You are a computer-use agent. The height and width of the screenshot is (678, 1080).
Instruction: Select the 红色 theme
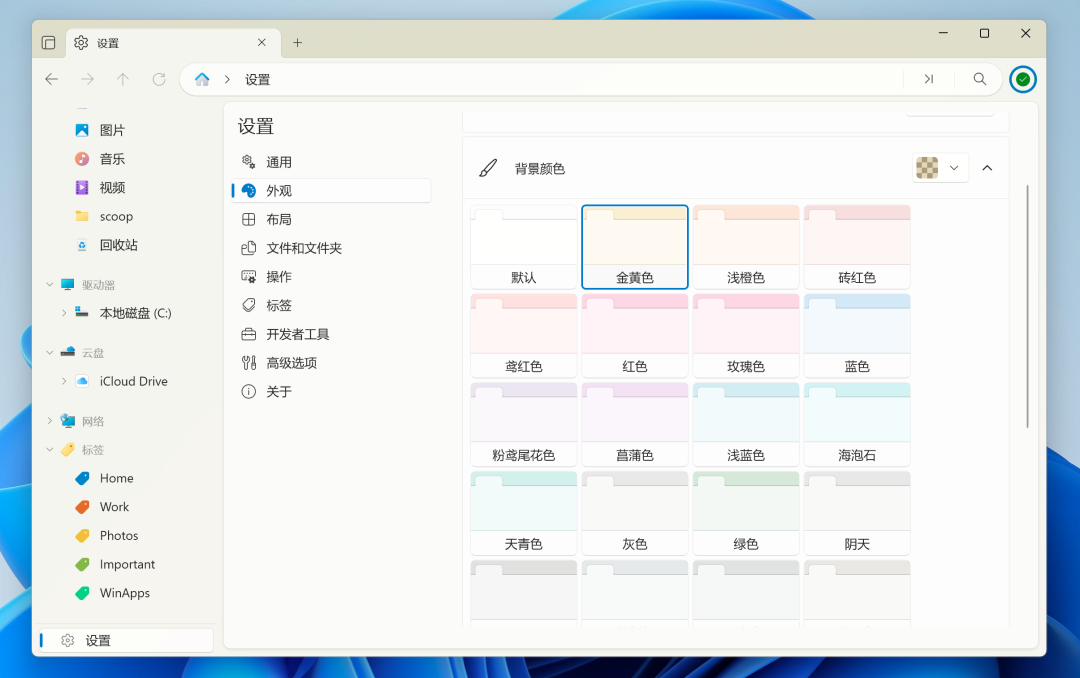634,336
